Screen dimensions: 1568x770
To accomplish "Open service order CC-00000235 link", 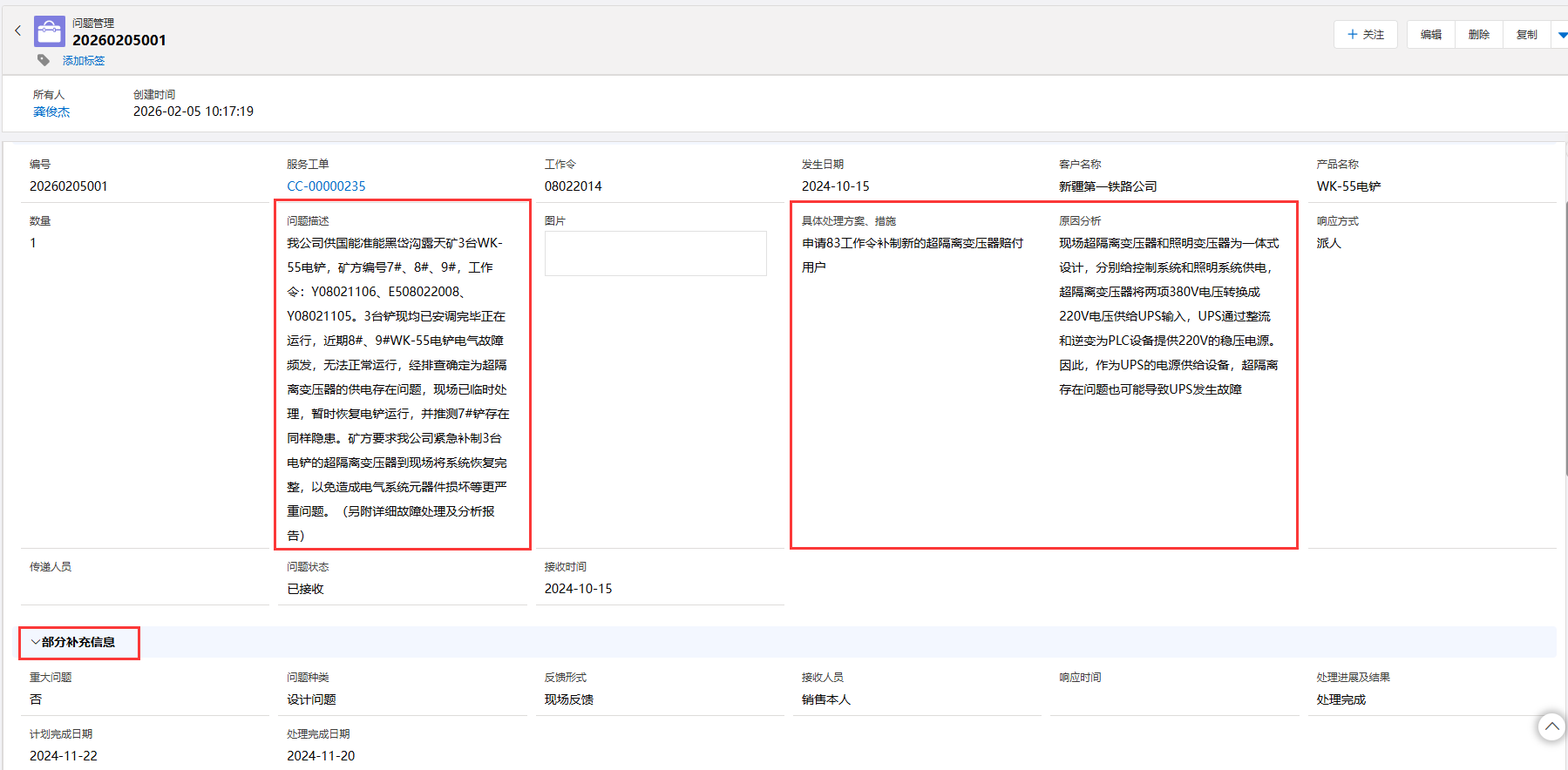I will coord(326,186).
